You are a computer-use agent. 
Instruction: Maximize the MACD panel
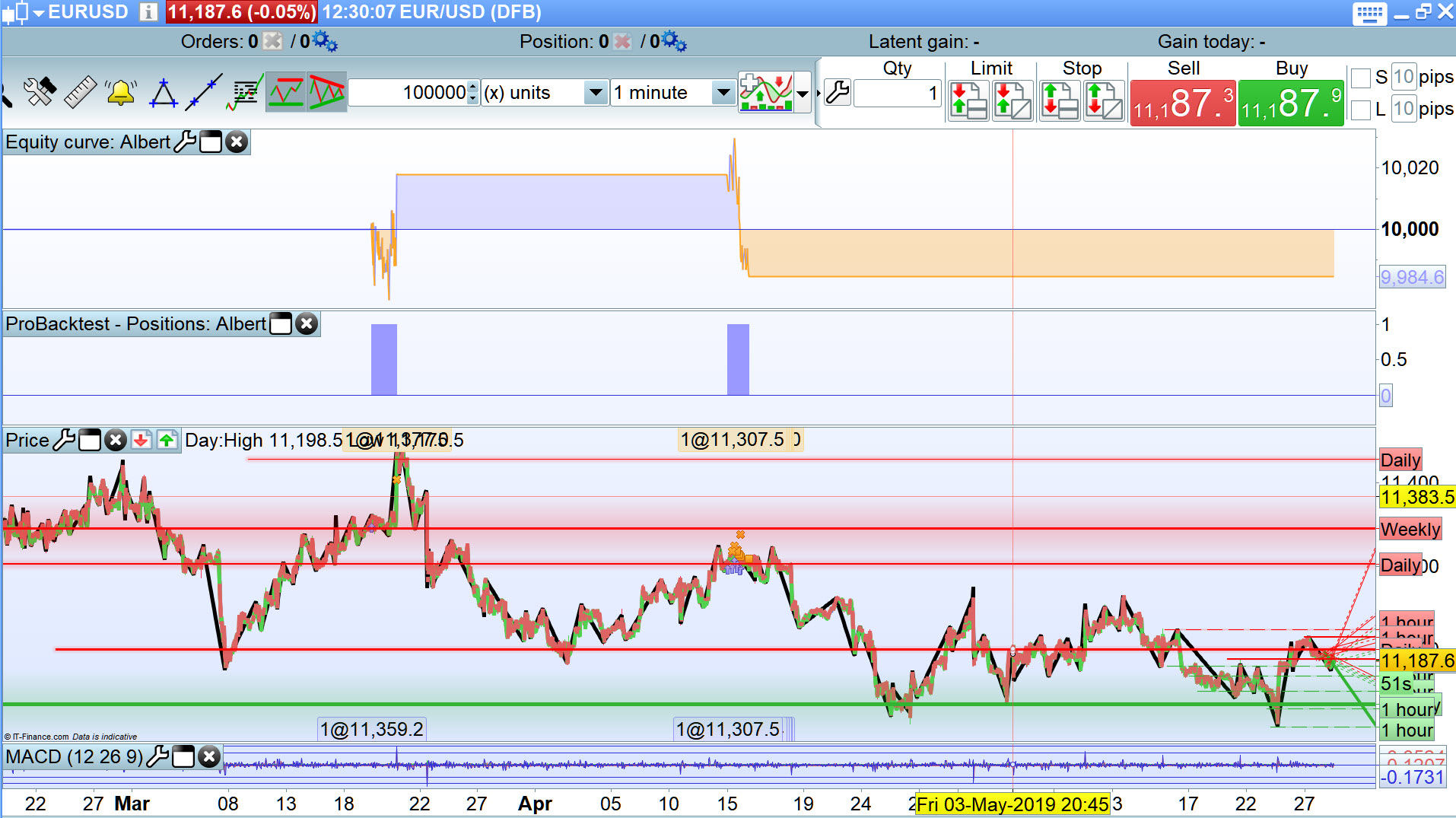[x=183, y=756]
